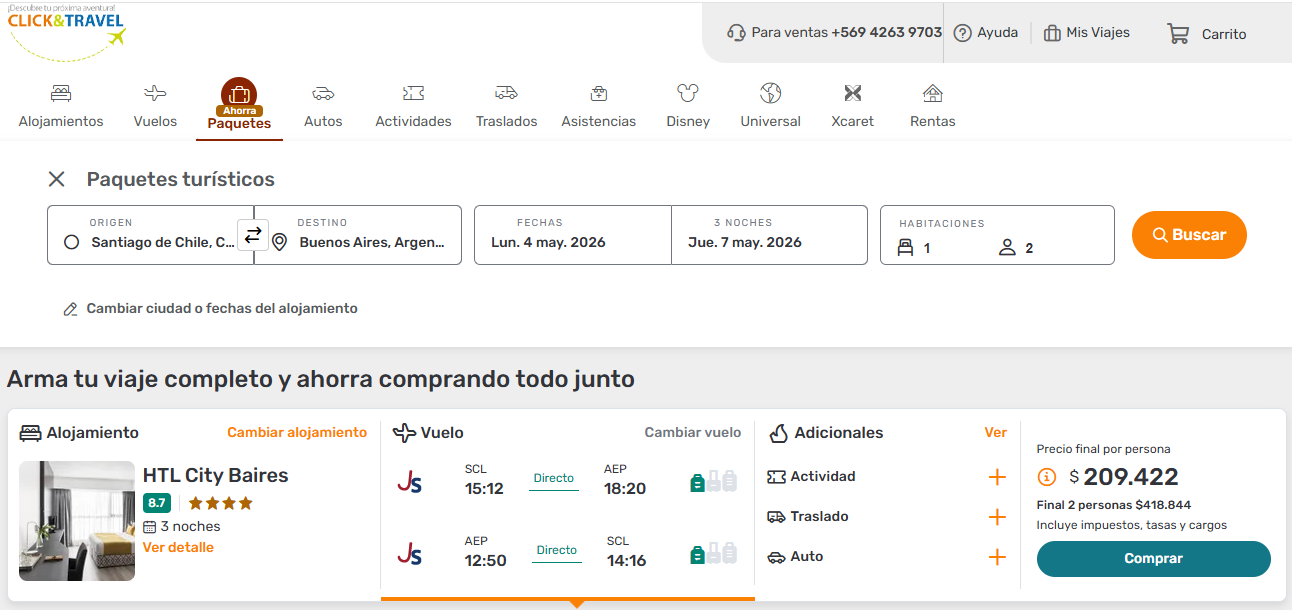The height and width of the screenshot is (610, 1292).
Task: Select the Vuelos airplane icon
Action: point(155,94)
